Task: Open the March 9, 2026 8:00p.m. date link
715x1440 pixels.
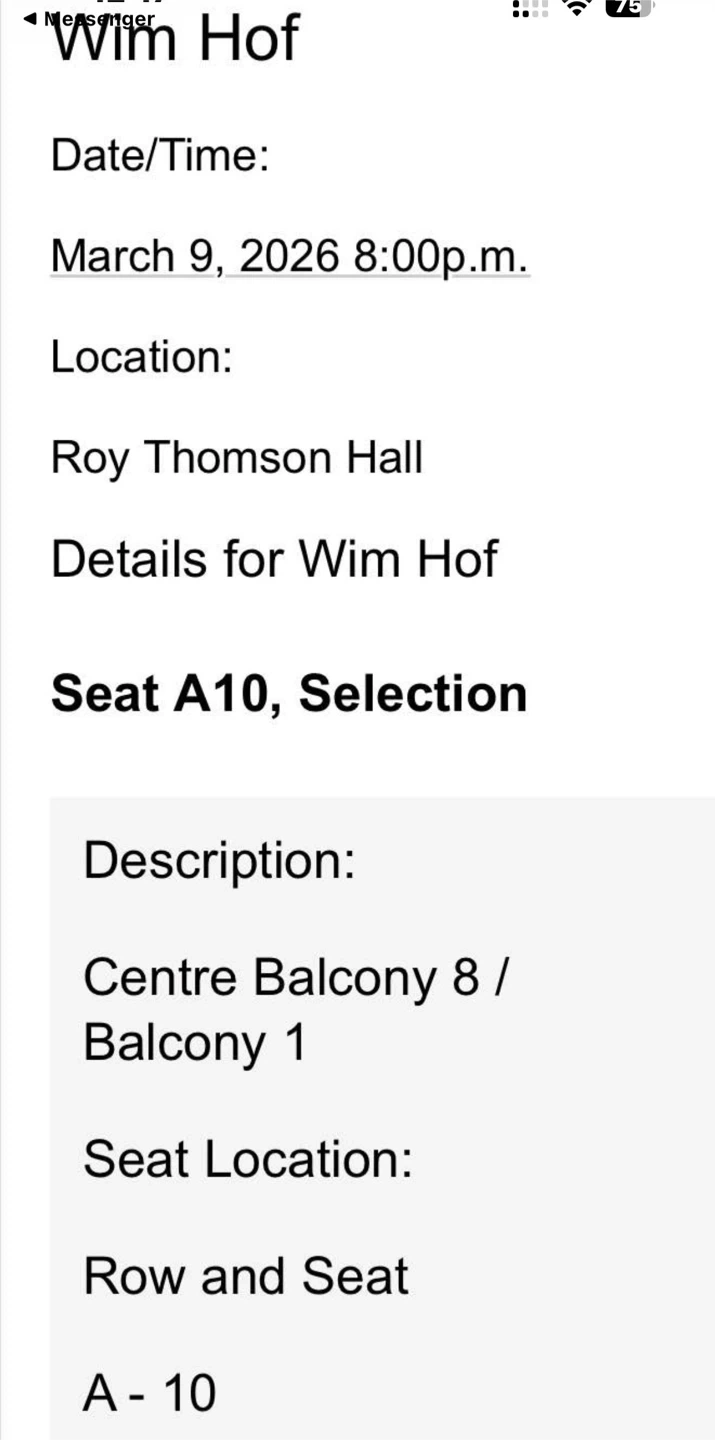Action: (x=289, y=256)
